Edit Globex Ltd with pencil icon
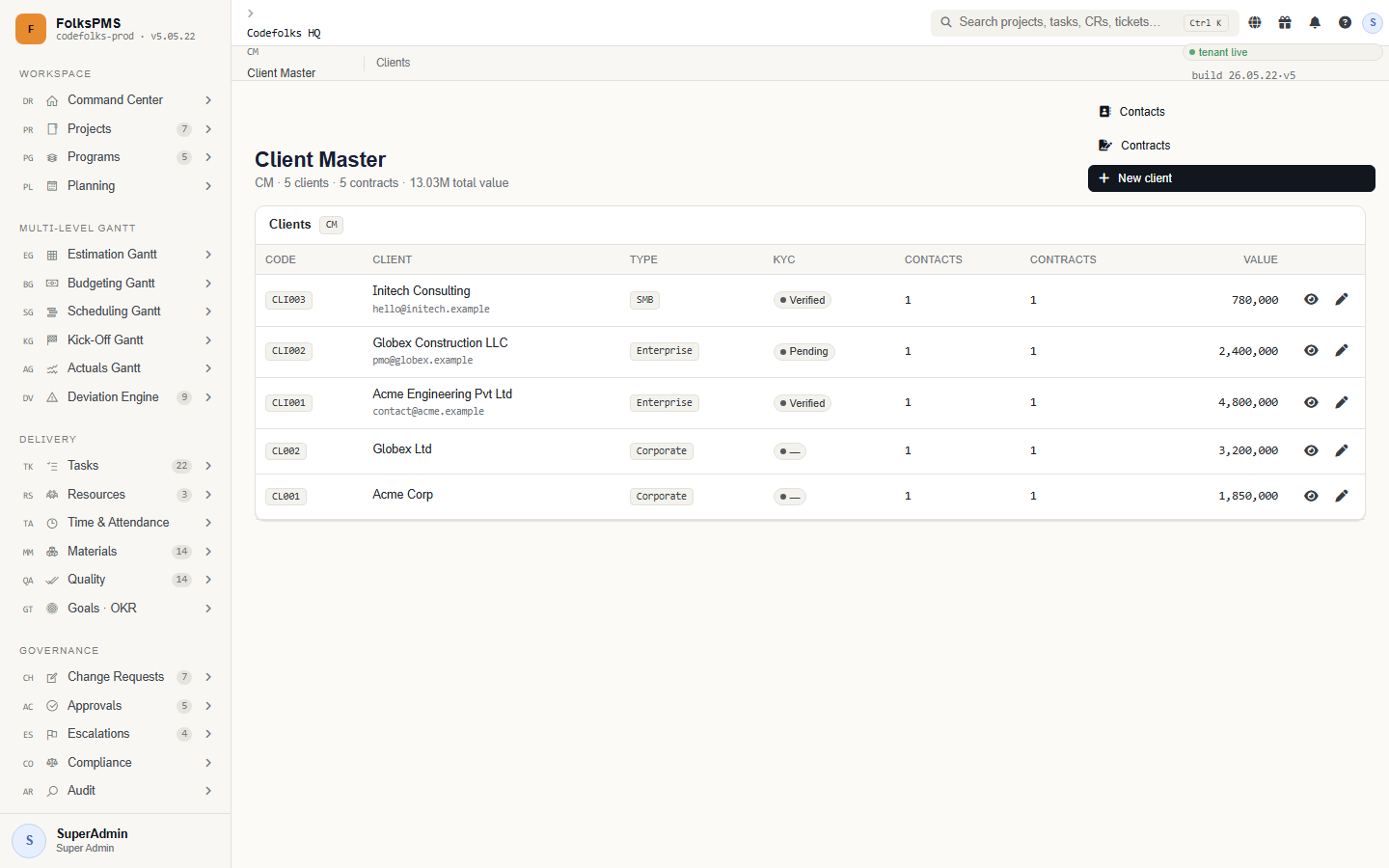This screenshot has height=868, width=1389. point(1342,450)
